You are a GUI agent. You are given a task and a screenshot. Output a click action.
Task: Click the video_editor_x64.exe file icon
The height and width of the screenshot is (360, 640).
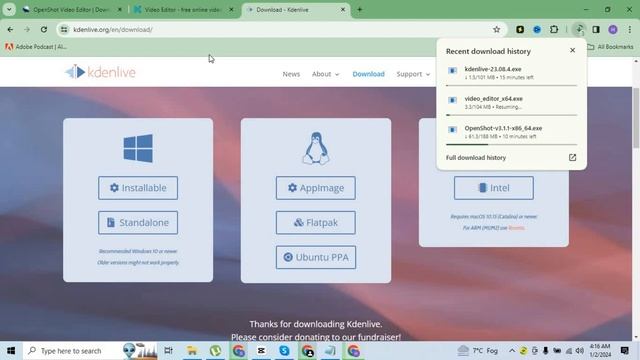452,100
